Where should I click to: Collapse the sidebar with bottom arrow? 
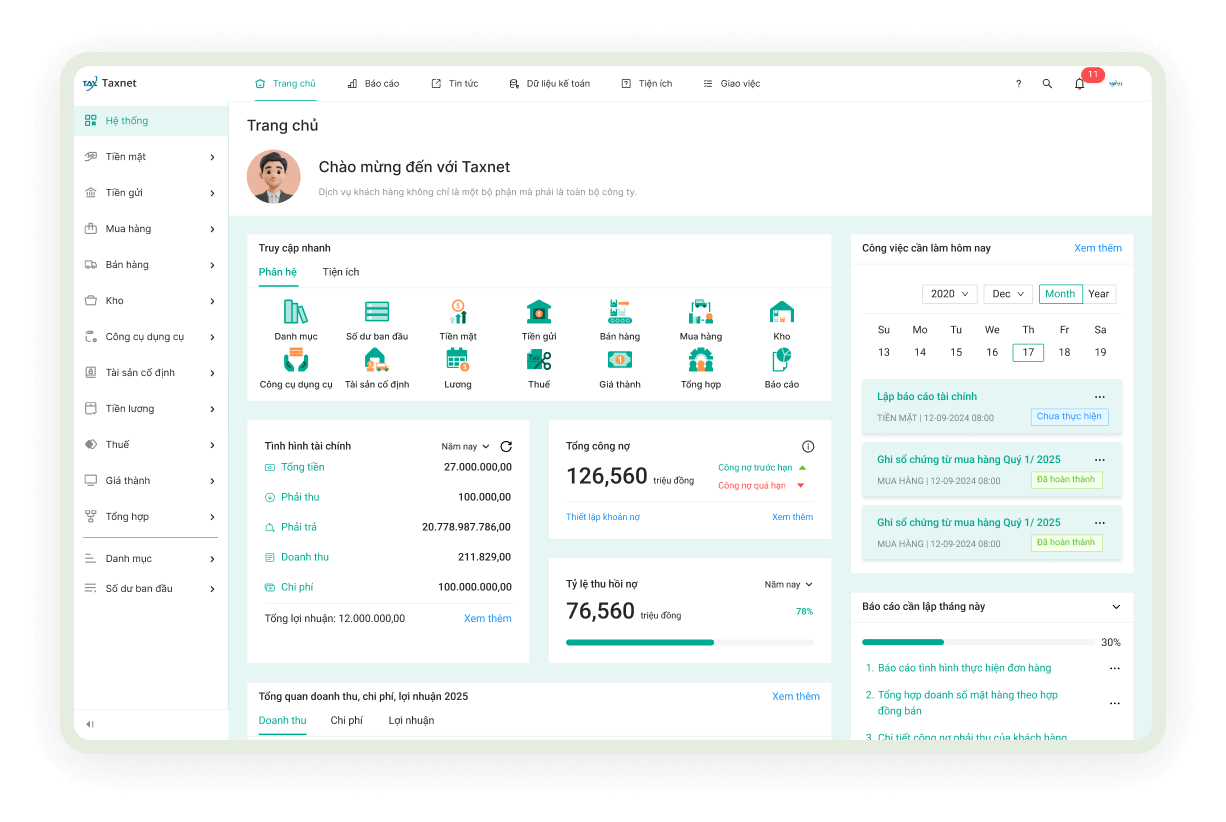[x=89, y=724]
